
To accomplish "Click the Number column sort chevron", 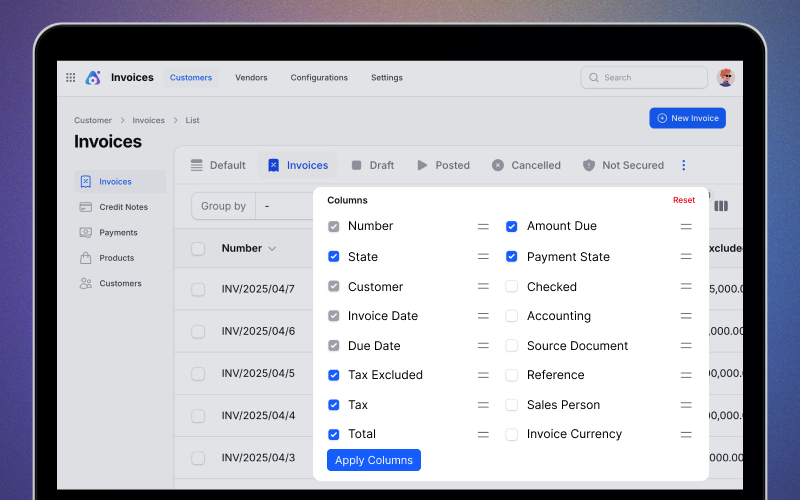I will pos(272,249).
